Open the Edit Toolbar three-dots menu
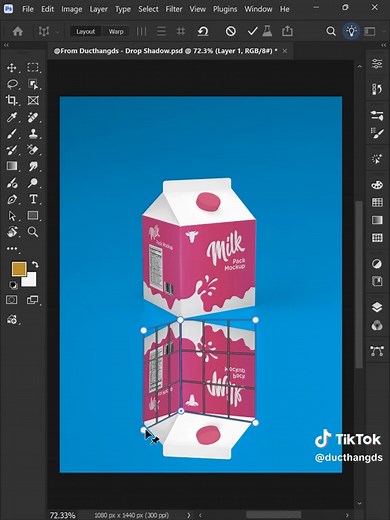 (x=12, y=248)
